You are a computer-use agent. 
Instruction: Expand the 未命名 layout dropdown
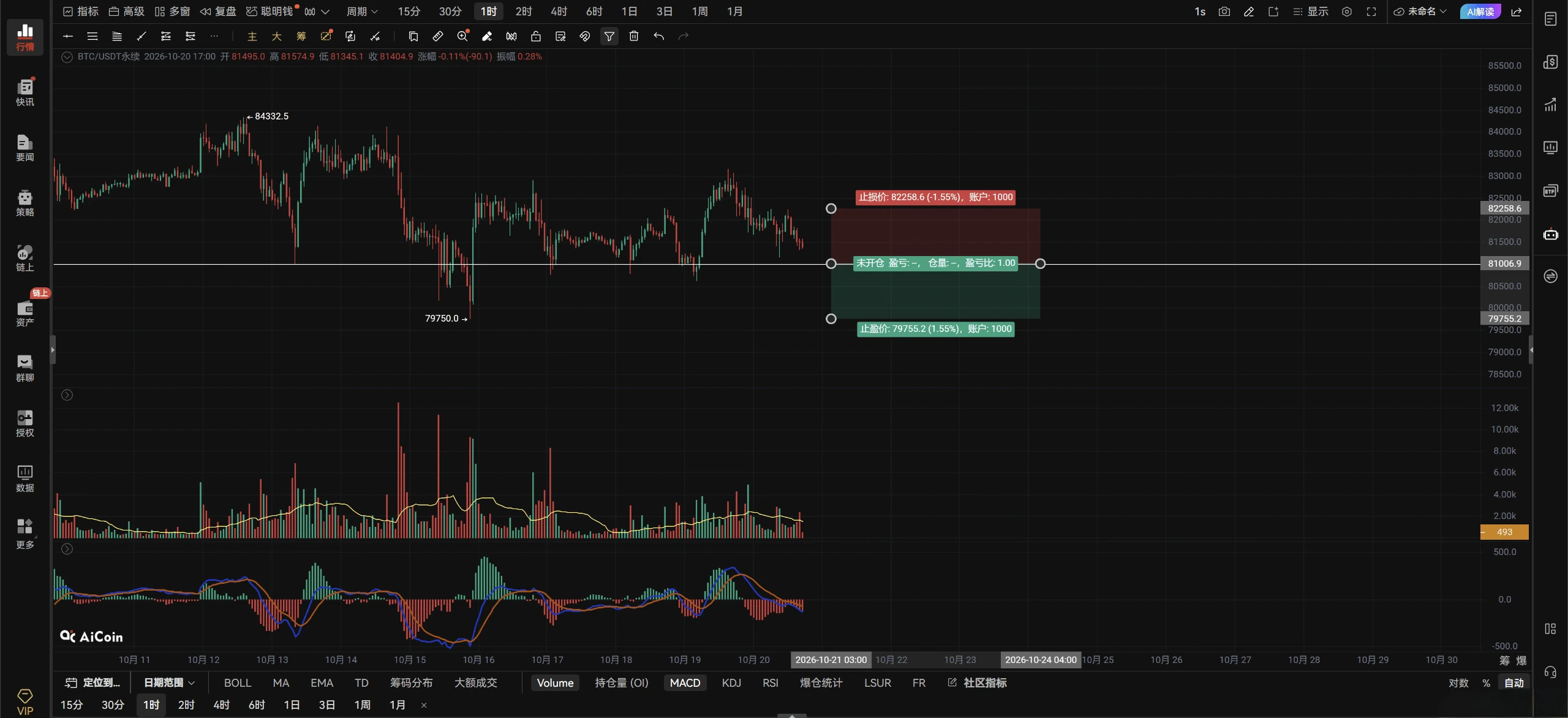[1420, 12]
